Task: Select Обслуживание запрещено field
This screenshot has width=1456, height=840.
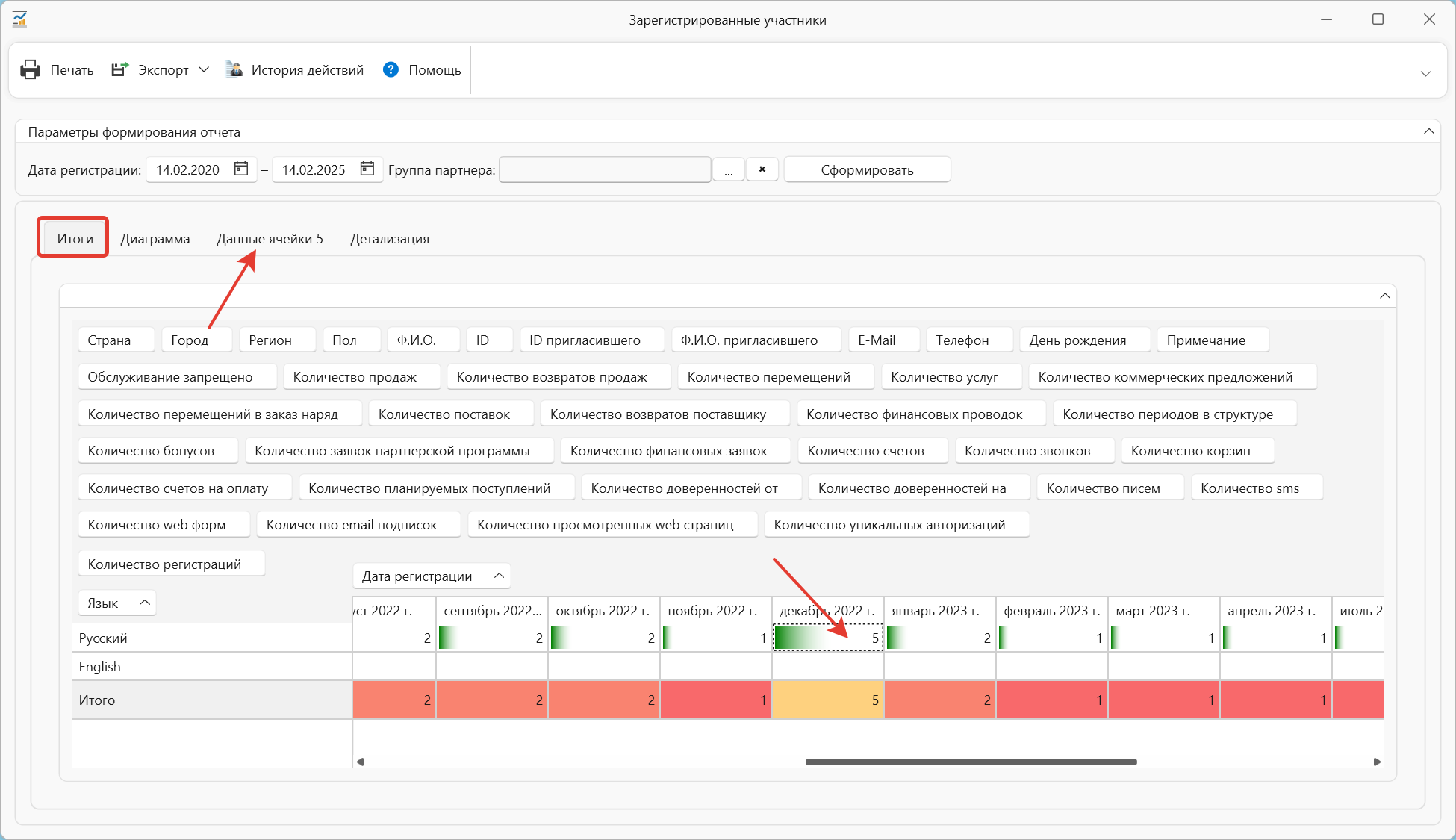Action: (177, 376)
